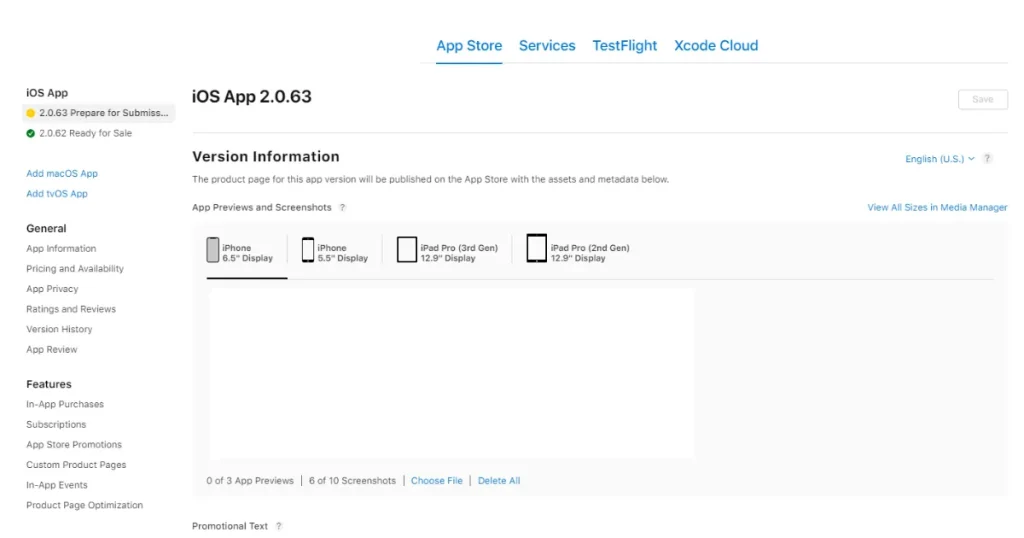Click the iPad Pro 3rd Gen device icon
The height and width of the screenshot is (538, 1024).
pyautogui.click(x=406, y=250)
